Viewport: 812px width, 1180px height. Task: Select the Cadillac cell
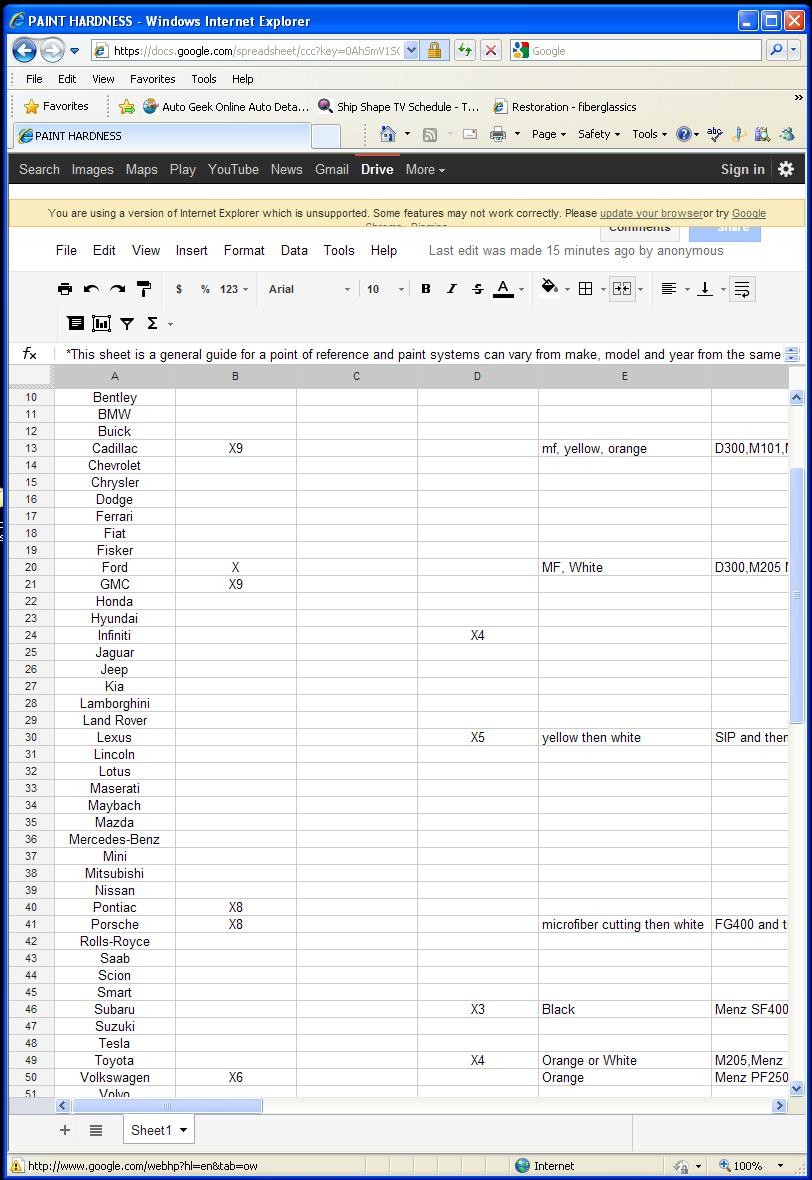pyautogui.click(x=115, y=449)
